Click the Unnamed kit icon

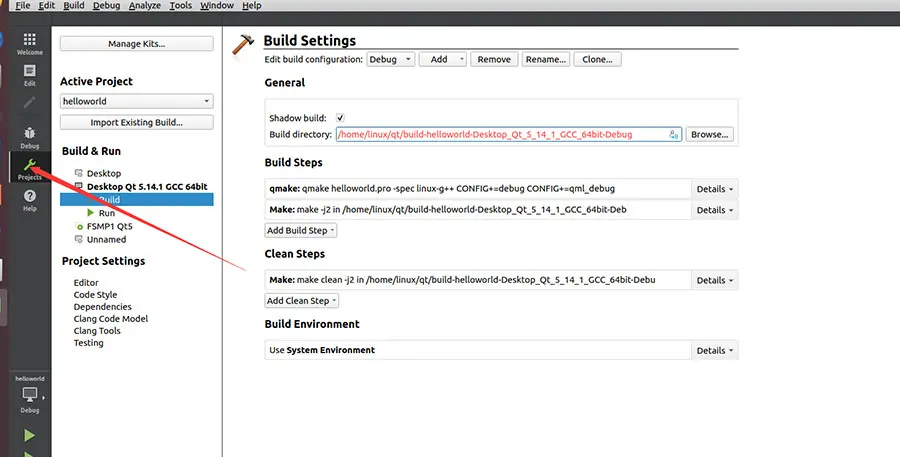click(79, 239)
